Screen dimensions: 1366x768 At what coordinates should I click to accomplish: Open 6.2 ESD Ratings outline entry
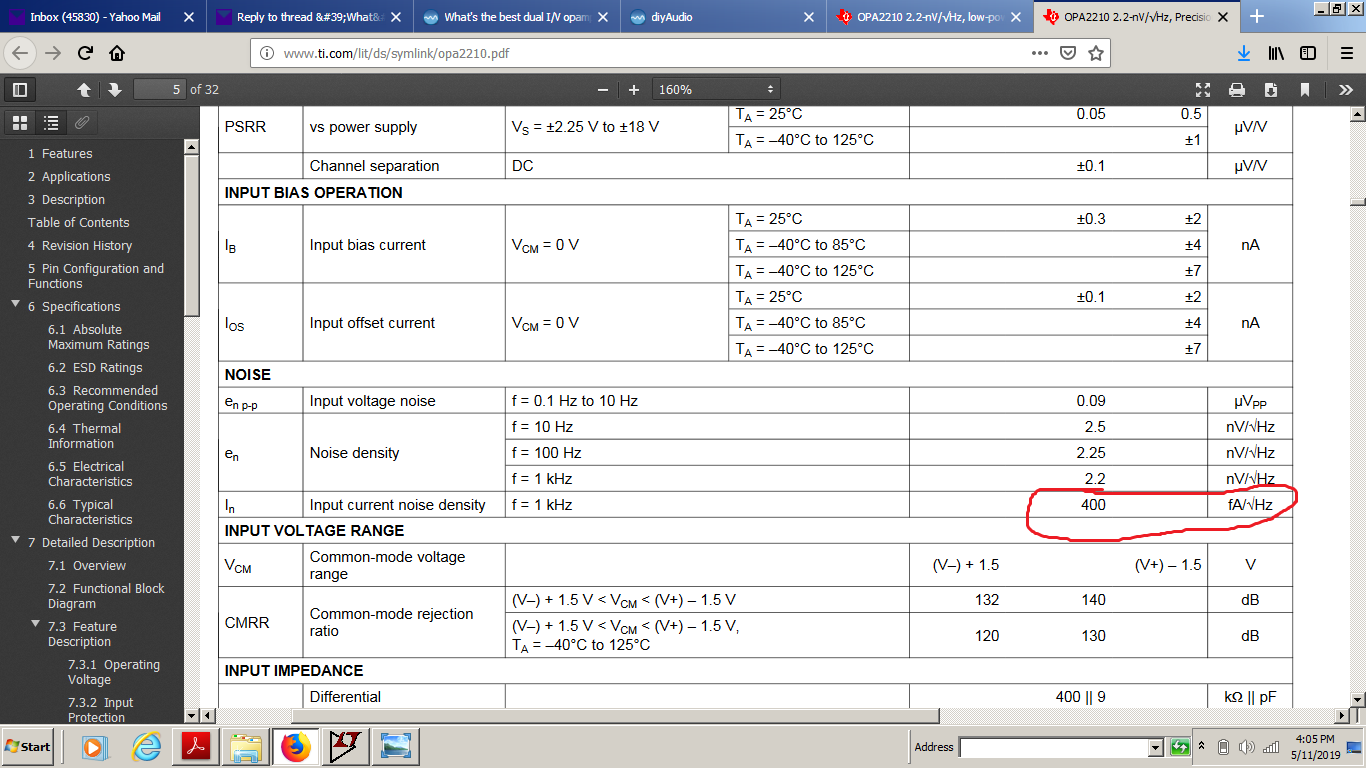click(95, 368)
